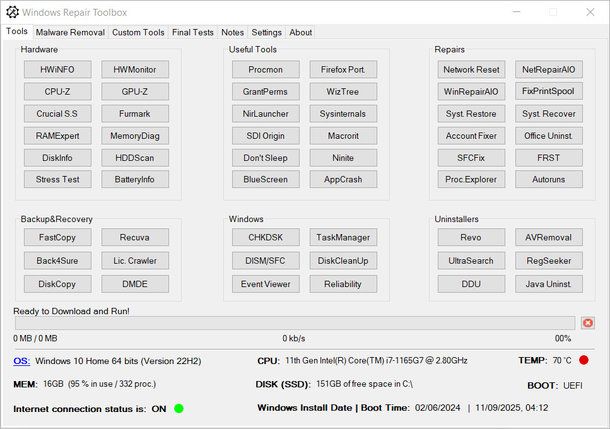This screenshot has height=429, width=610.
Task: Run Crucial S.S tool
Action: [x=58, y=114]
